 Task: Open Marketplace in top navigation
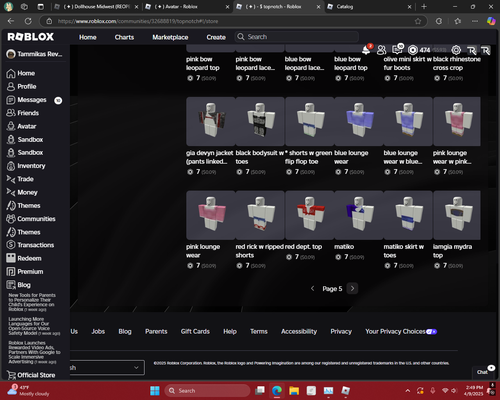[170, 37]
